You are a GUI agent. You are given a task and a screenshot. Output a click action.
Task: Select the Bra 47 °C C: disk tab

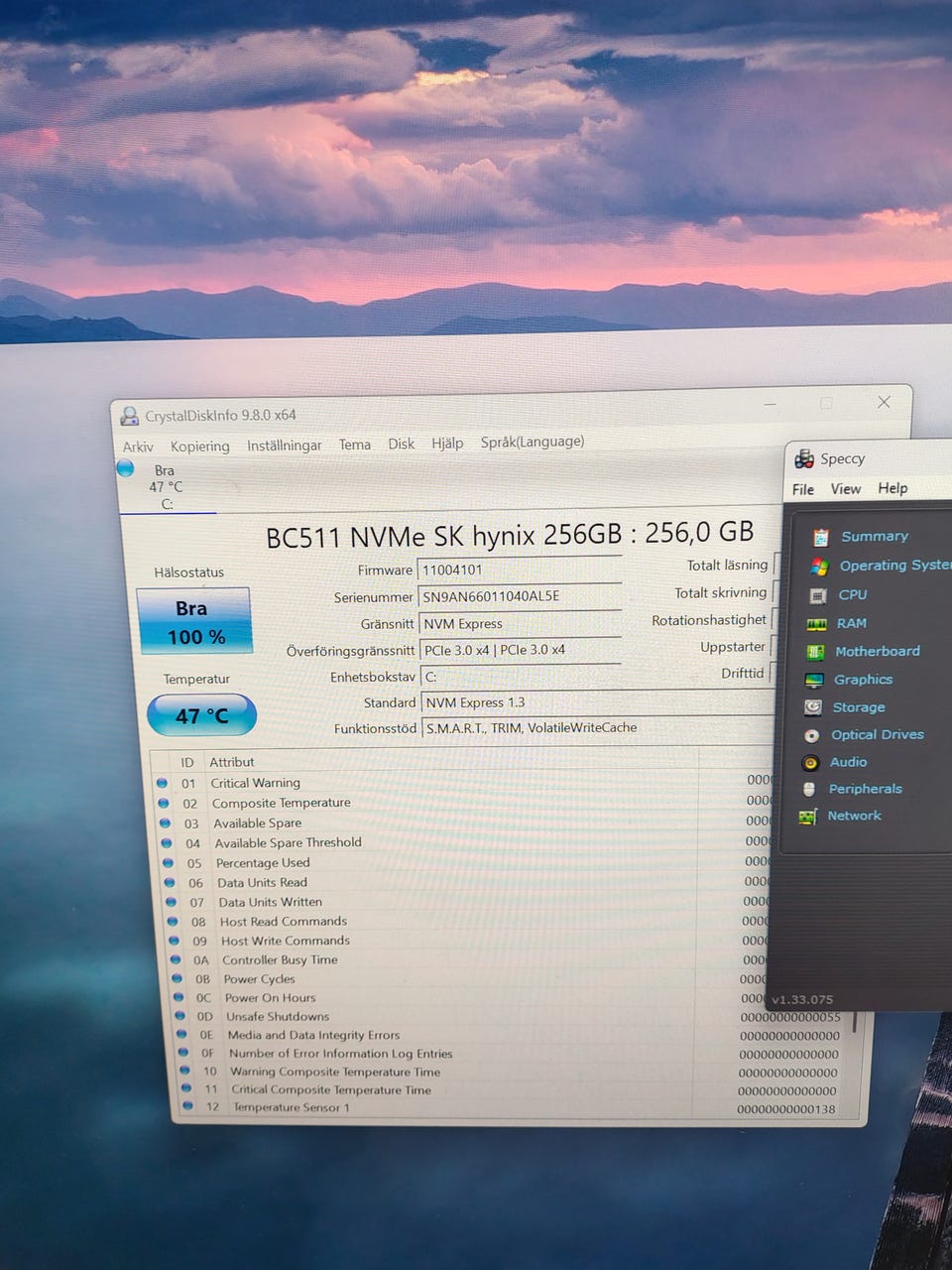pos(166,486)
